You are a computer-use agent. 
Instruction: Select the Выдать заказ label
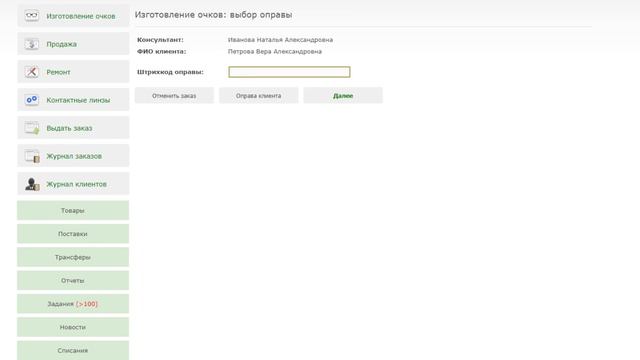coord(69,128)
